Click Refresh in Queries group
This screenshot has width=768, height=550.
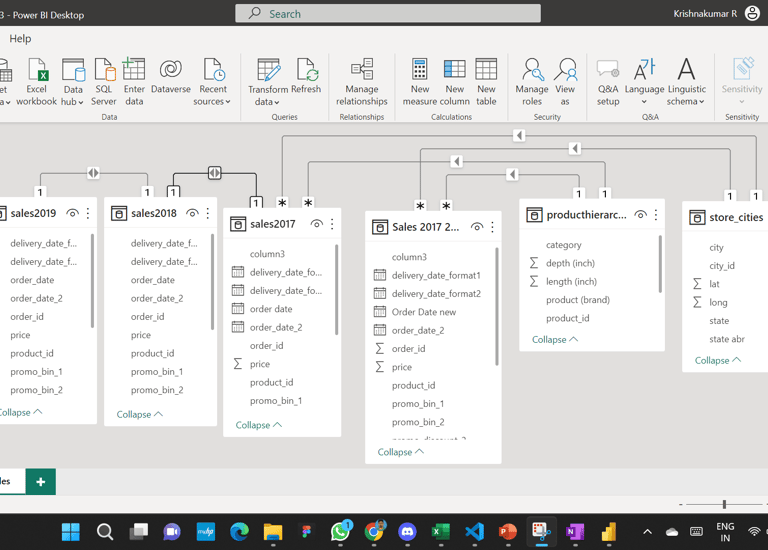306,76
